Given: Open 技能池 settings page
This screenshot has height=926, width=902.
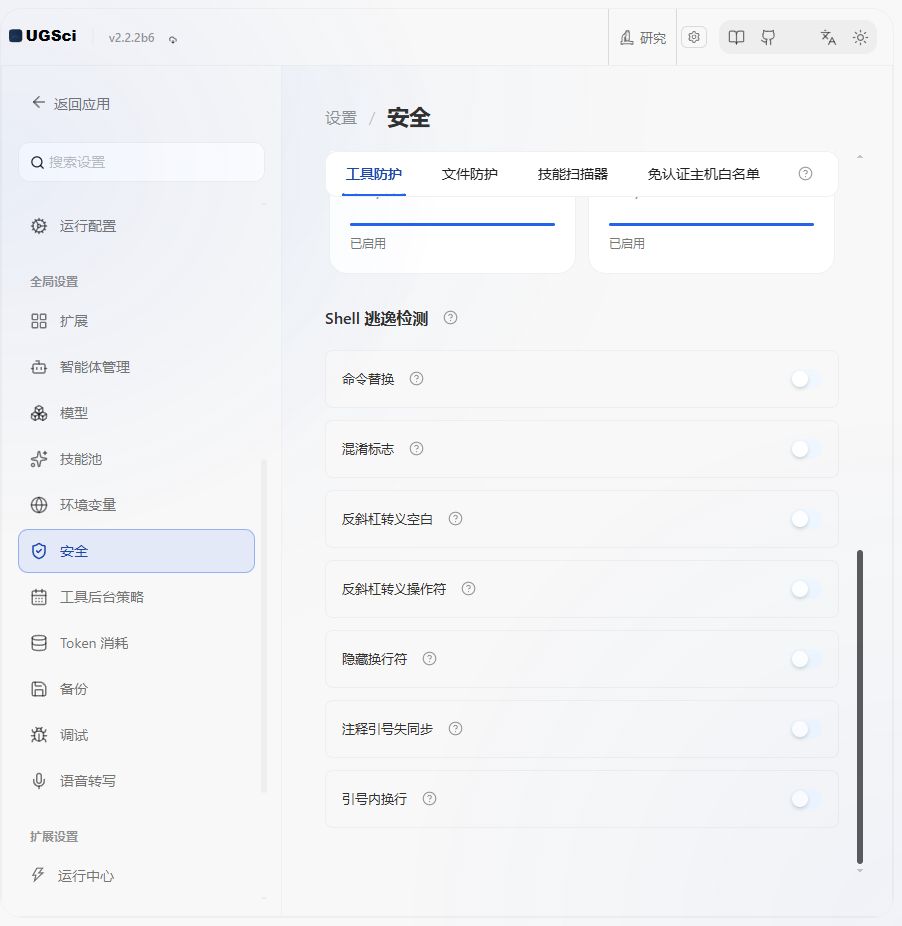Looking at the screenshot, I should pos(136,459).
